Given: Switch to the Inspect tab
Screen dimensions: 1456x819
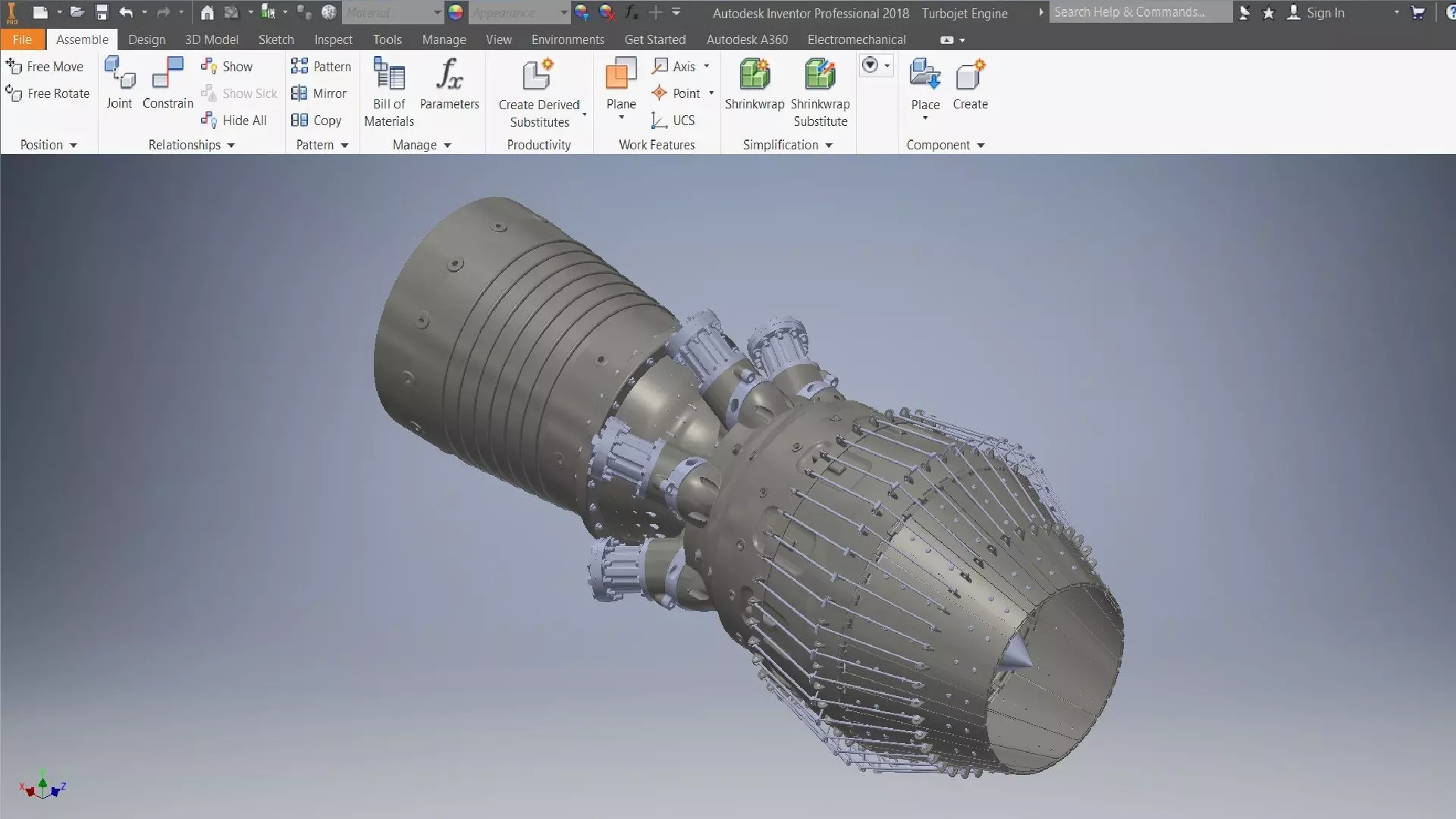Looking at the screenshot, I should 334,39.
